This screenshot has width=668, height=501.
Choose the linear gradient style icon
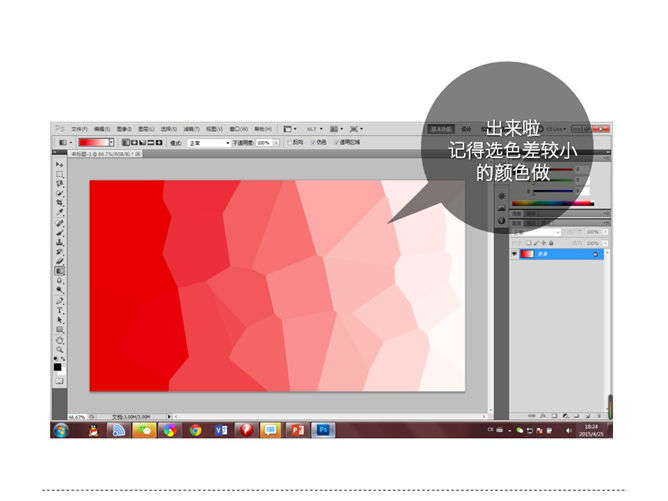[125, 143]
